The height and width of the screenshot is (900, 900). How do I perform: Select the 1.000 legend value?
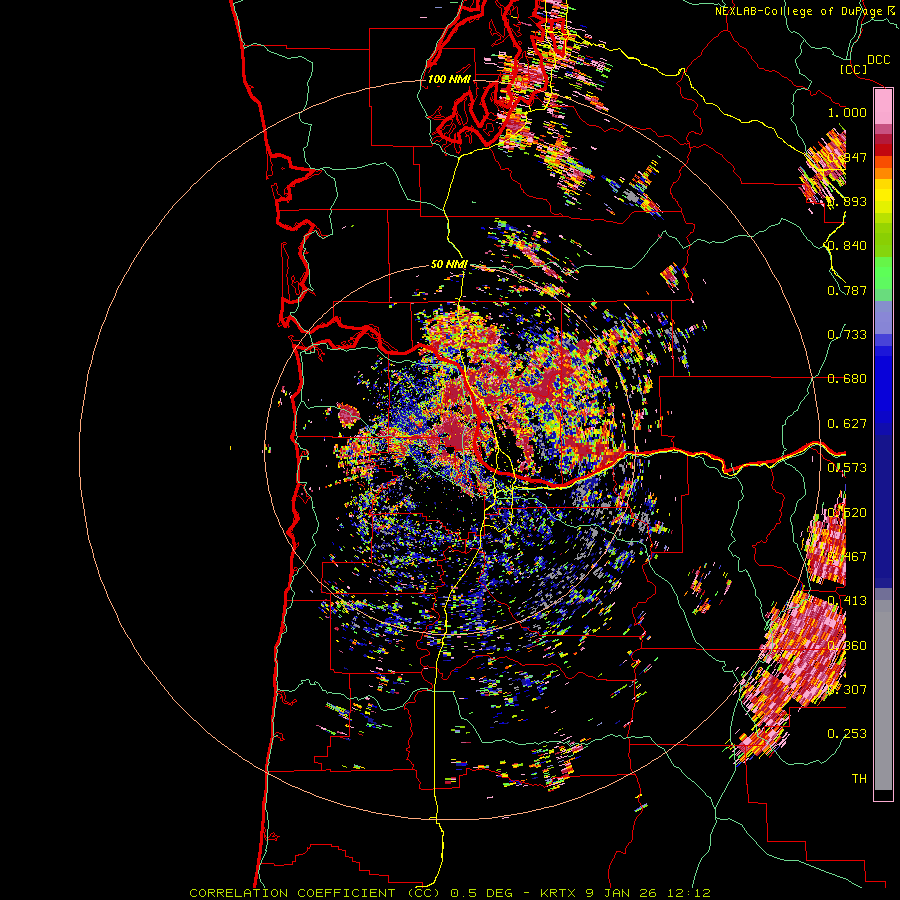pyautogui.click(x=847, y=112)
